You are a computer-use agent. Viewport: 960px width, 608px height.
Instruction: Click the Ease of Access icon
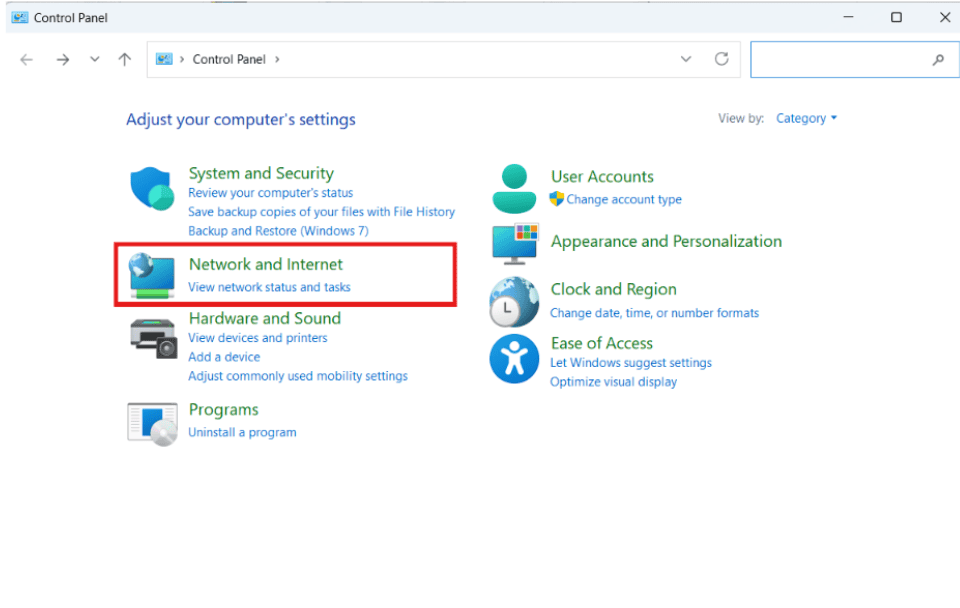[x=514, y=359]
